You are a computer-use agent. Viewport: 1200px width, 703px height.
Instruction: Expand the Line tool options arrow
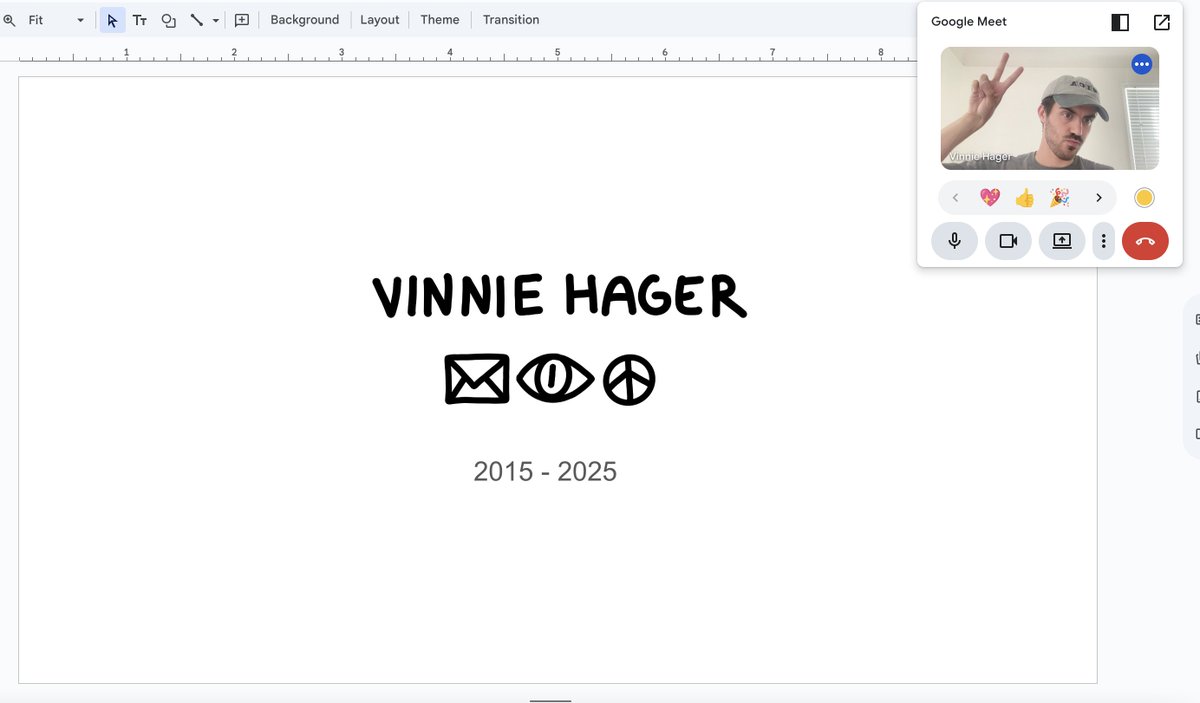[215, 19]
